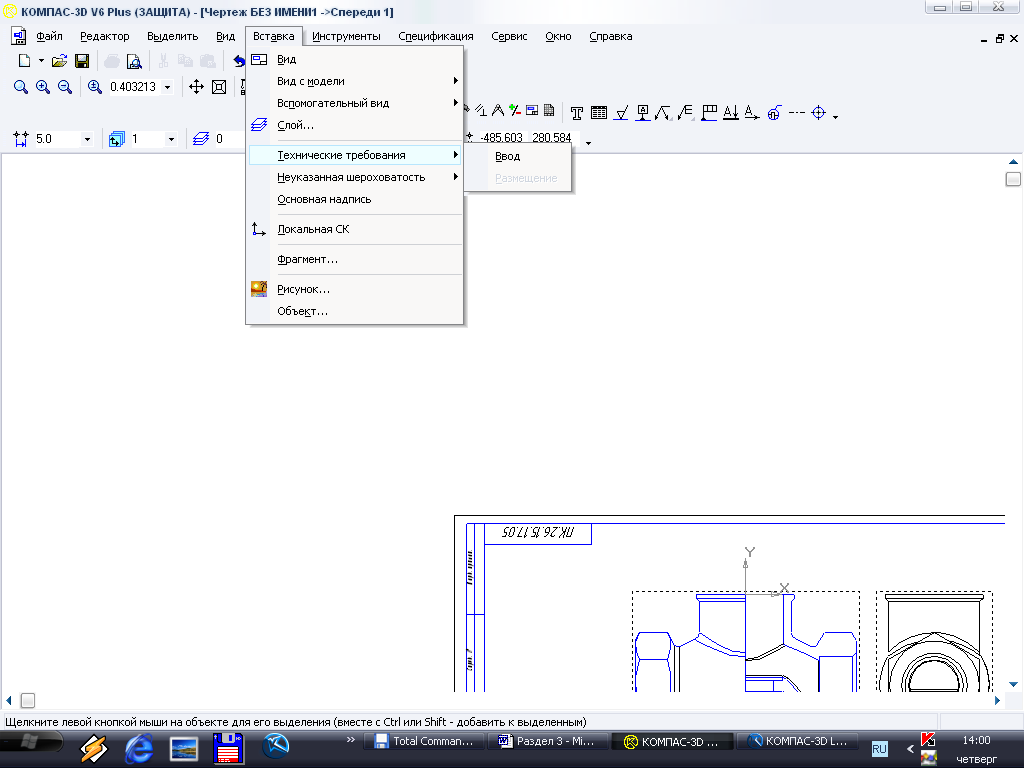Click the X coordinate field -485.603

tap(502, 138)
